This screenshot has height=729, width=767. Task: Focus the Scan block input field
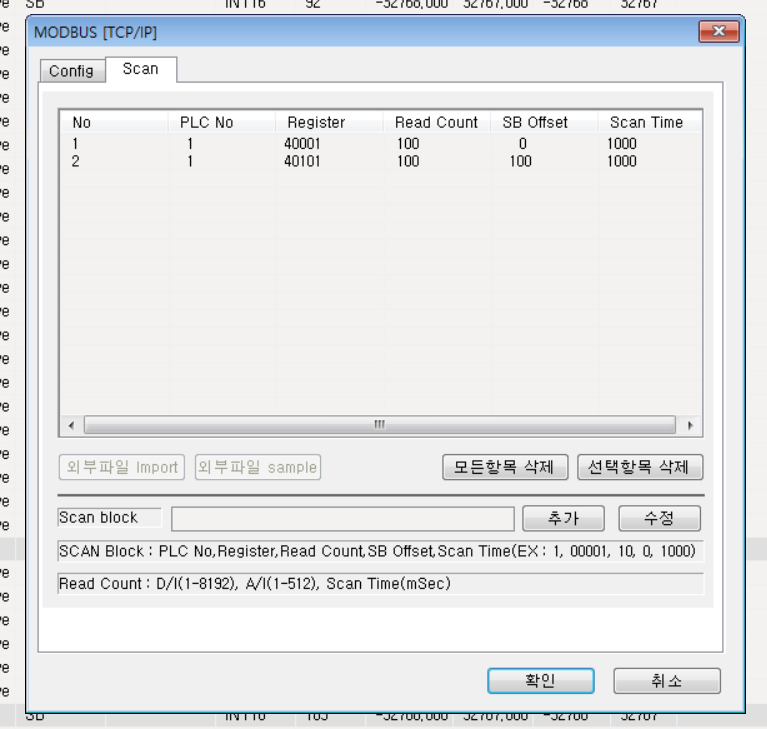point(343,519)
